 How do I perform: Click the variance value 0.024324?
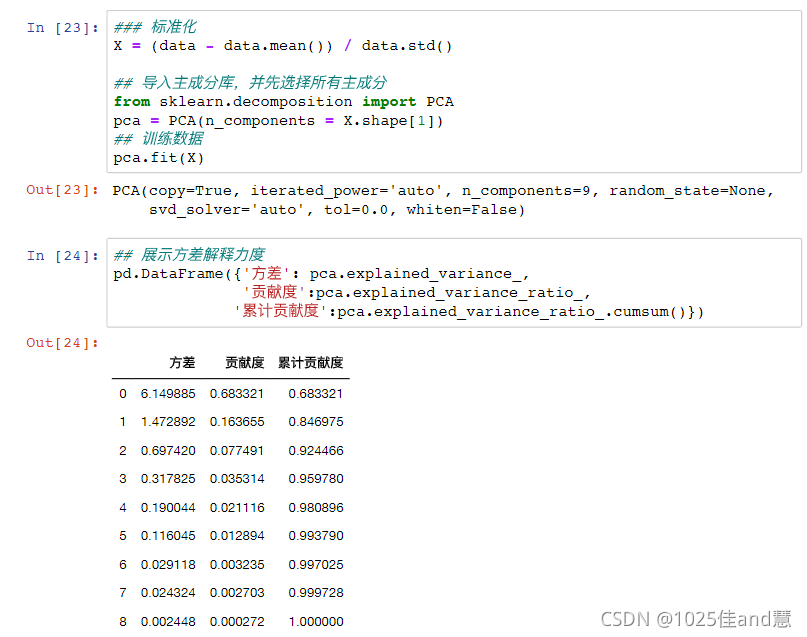(168, 593)
